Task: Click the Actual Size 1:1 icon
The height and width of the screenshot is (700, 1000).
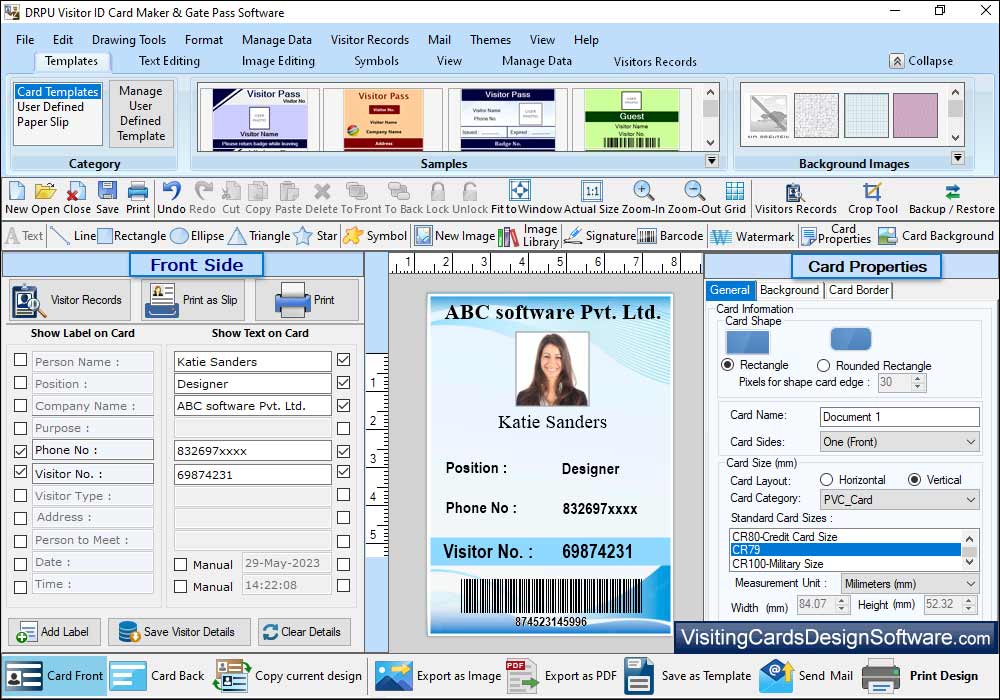Action: coord(592,191)
